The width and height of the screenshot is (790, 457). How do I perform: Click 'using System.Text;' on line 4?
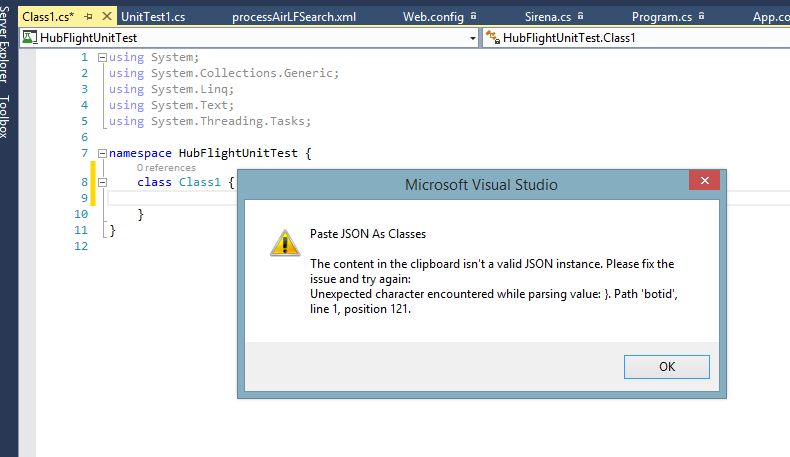click(171, 105)
